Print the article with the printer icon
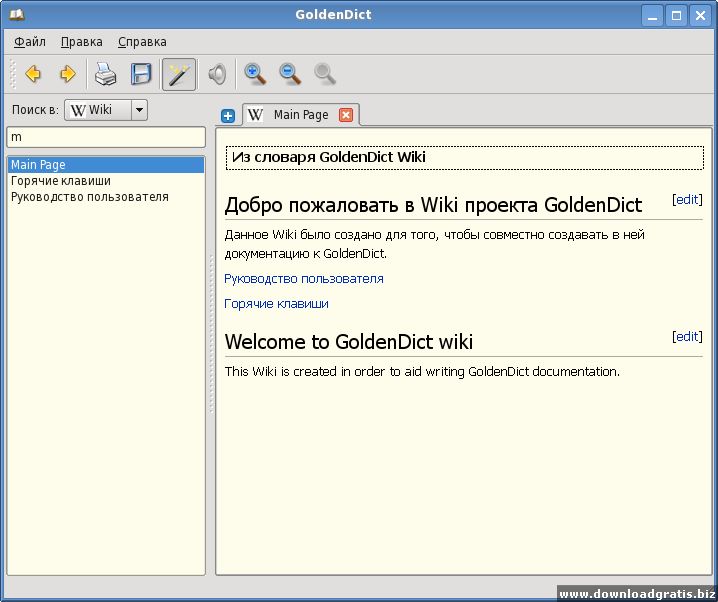This screenshot has height=602, width=718. (x=105, y=74)
